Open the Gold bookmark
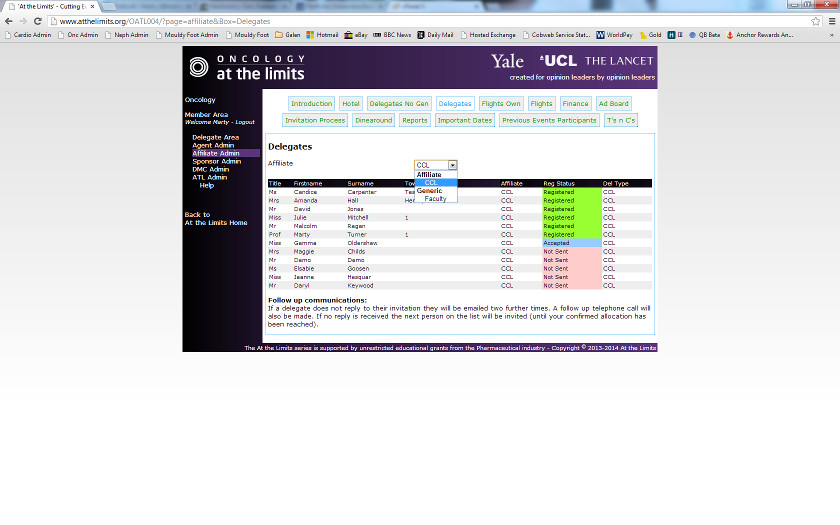 pyautogui.click(x=650, y=35)
